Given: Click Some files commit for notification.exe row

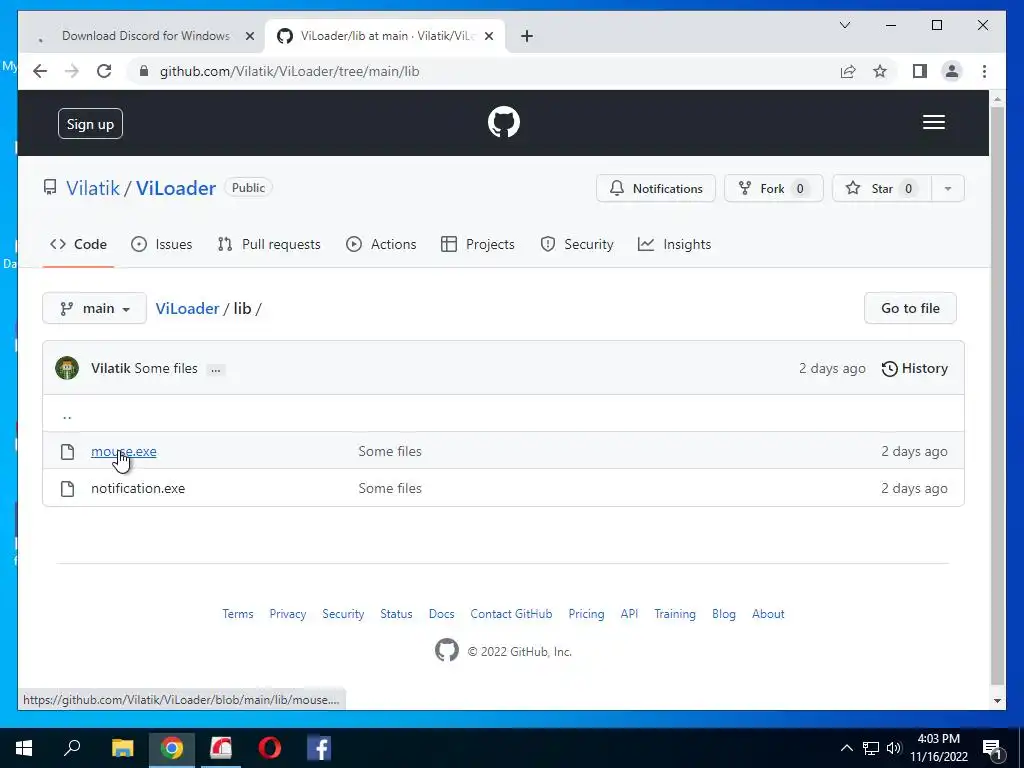Looking at the screenshot, I should (390, 488).
